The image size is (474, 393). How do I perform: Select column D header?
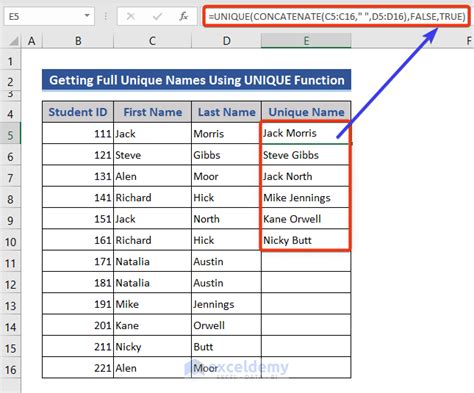[x=226, y=41]
